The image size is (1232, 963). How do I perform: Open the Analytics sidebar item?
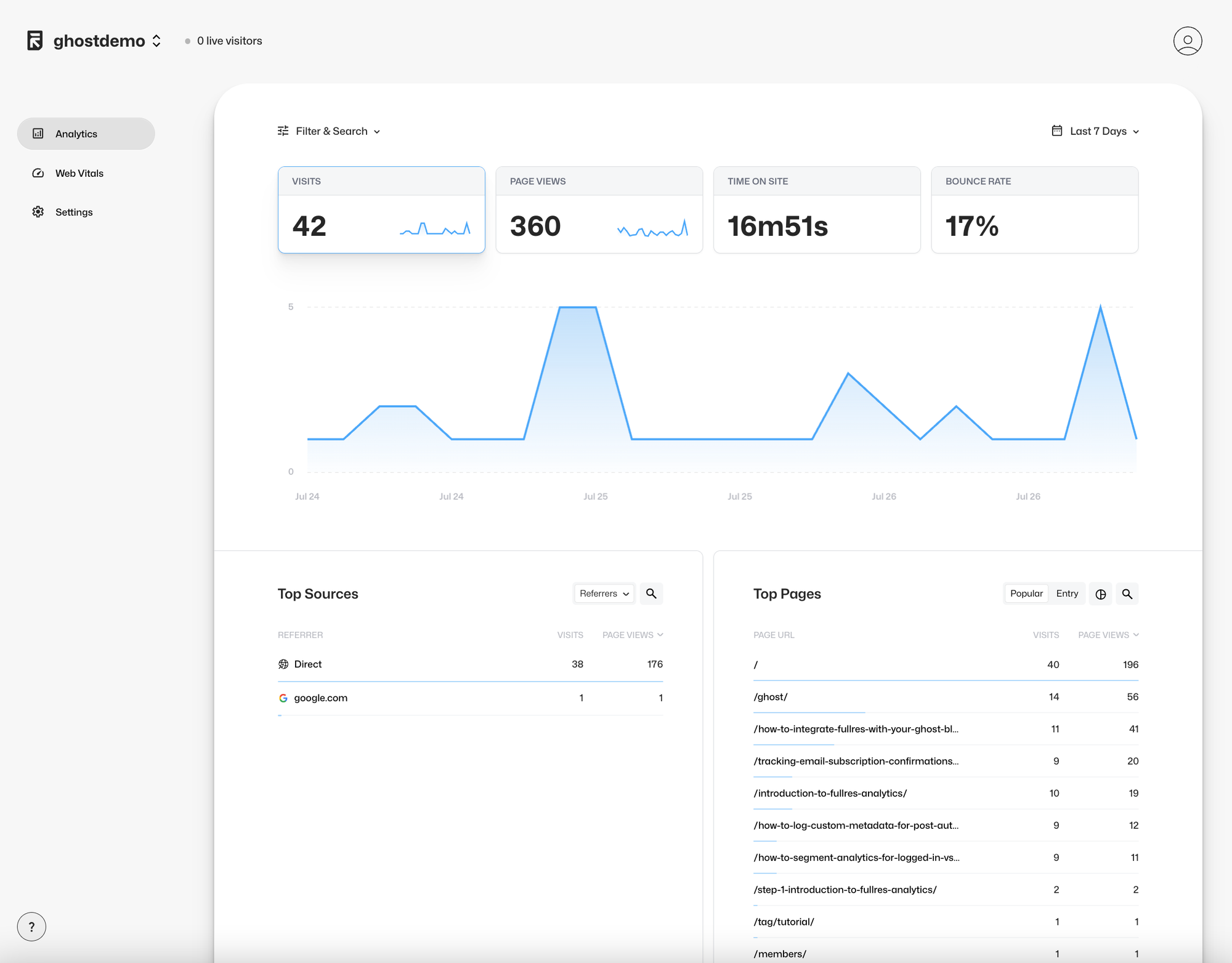pyautogui.click(x=86, y=134)
